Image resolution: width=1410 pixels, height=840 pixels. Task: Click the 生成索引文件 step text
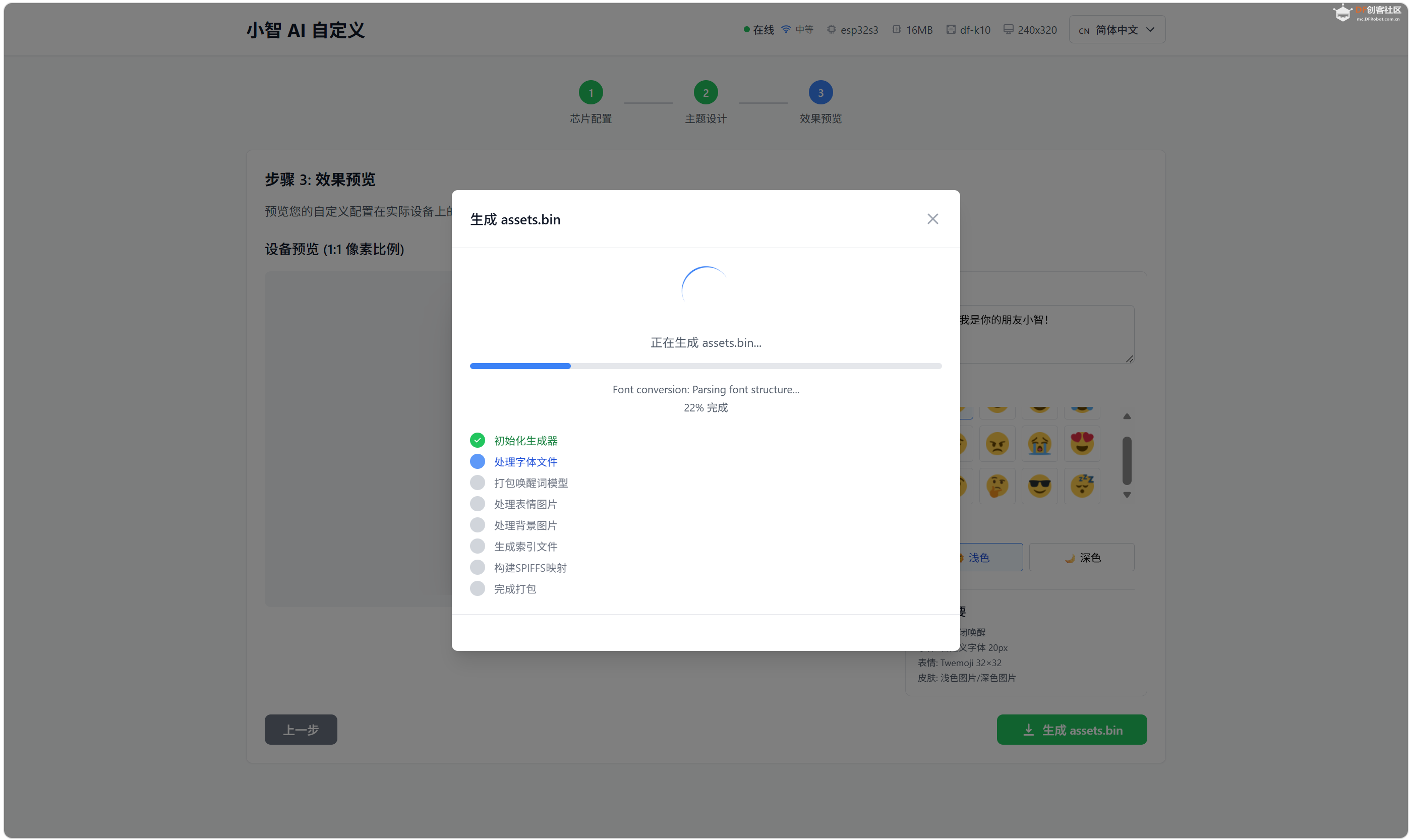(x=525, y=546)
